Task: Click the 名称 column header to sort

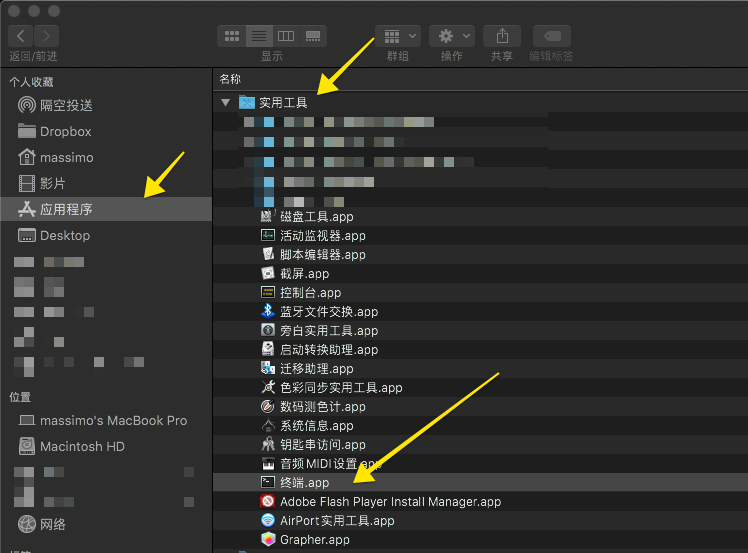Action: pos(231,79)
